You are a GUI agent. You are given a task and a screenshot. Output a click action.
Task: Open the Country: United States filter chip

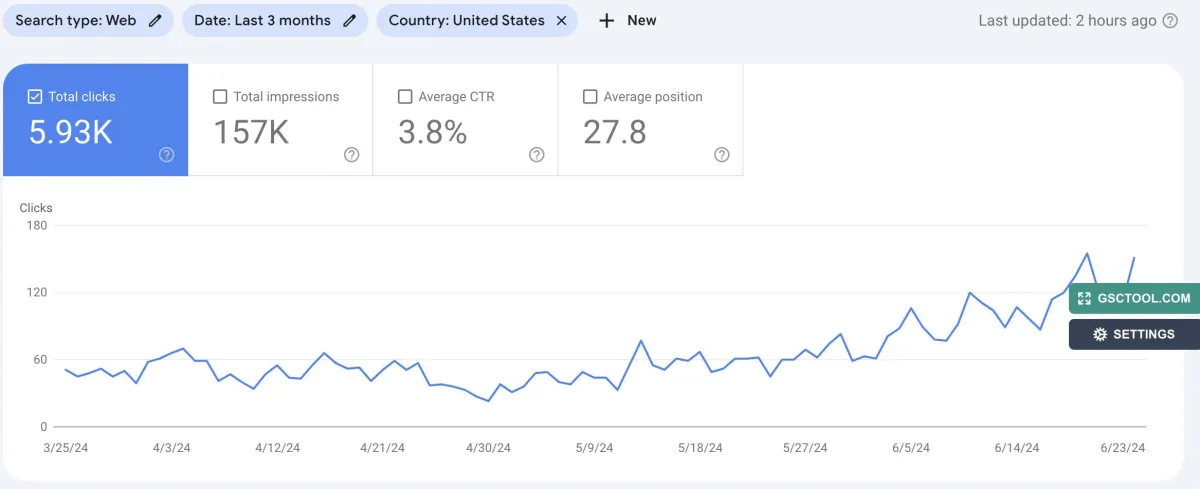point(466,21)
